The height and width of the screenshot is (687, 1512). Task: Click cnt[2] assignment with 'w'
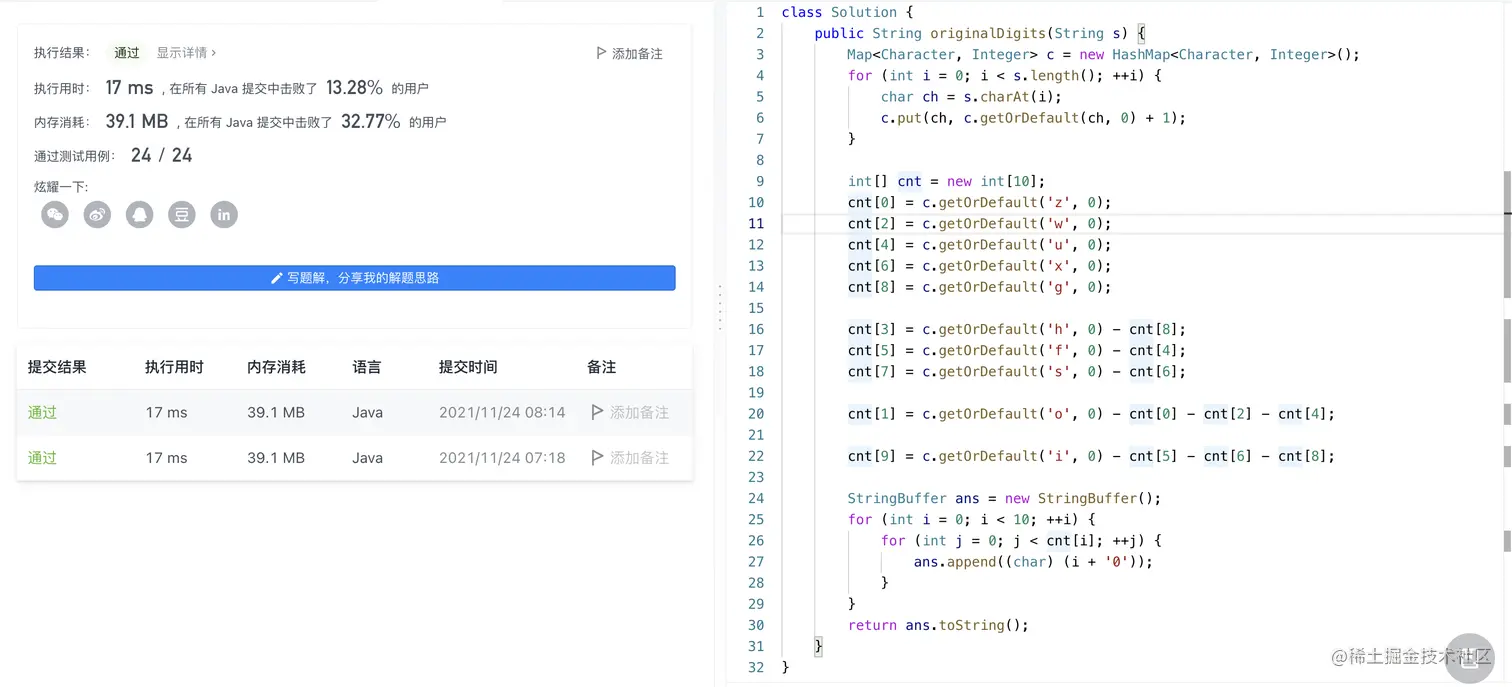(979, 223)
